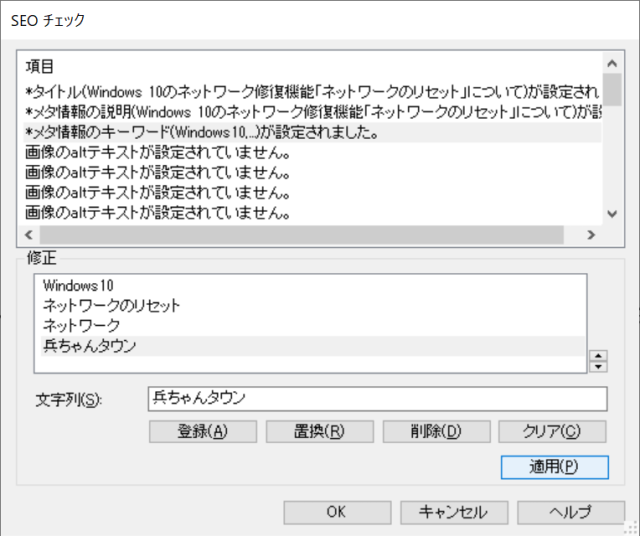Screen dimensions: 640x536
Task: Click the vertical scrollbar thumb of item list
Action: pyautogui.click(x=612, y=90)
